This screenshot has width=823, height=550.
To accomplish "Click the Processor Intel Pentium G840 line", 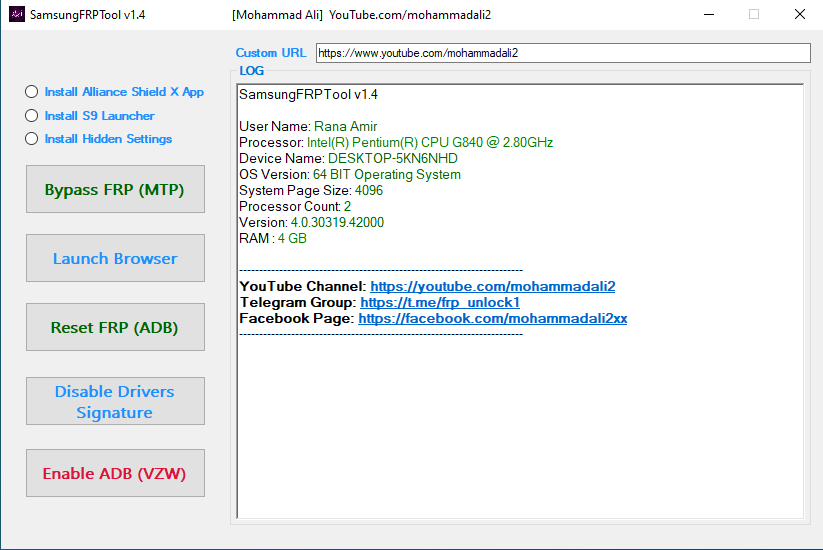I will [396, 143].
